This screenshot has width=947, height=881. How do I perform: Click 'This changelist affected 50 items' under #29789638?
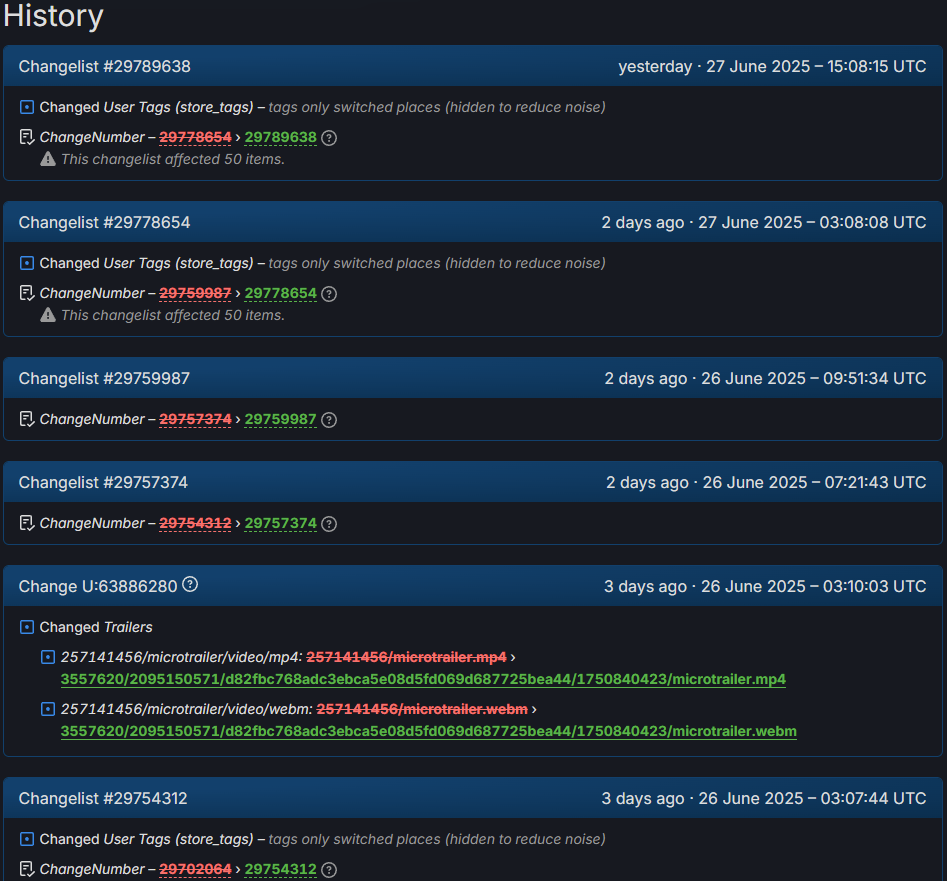[x=173, y=159]
